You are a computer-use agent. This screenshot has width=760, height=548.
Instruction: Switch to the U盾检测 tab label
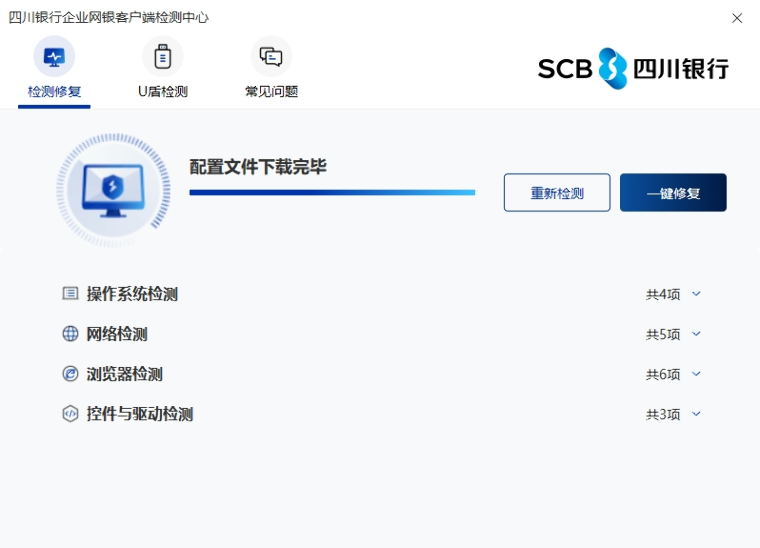pos(163,92)
